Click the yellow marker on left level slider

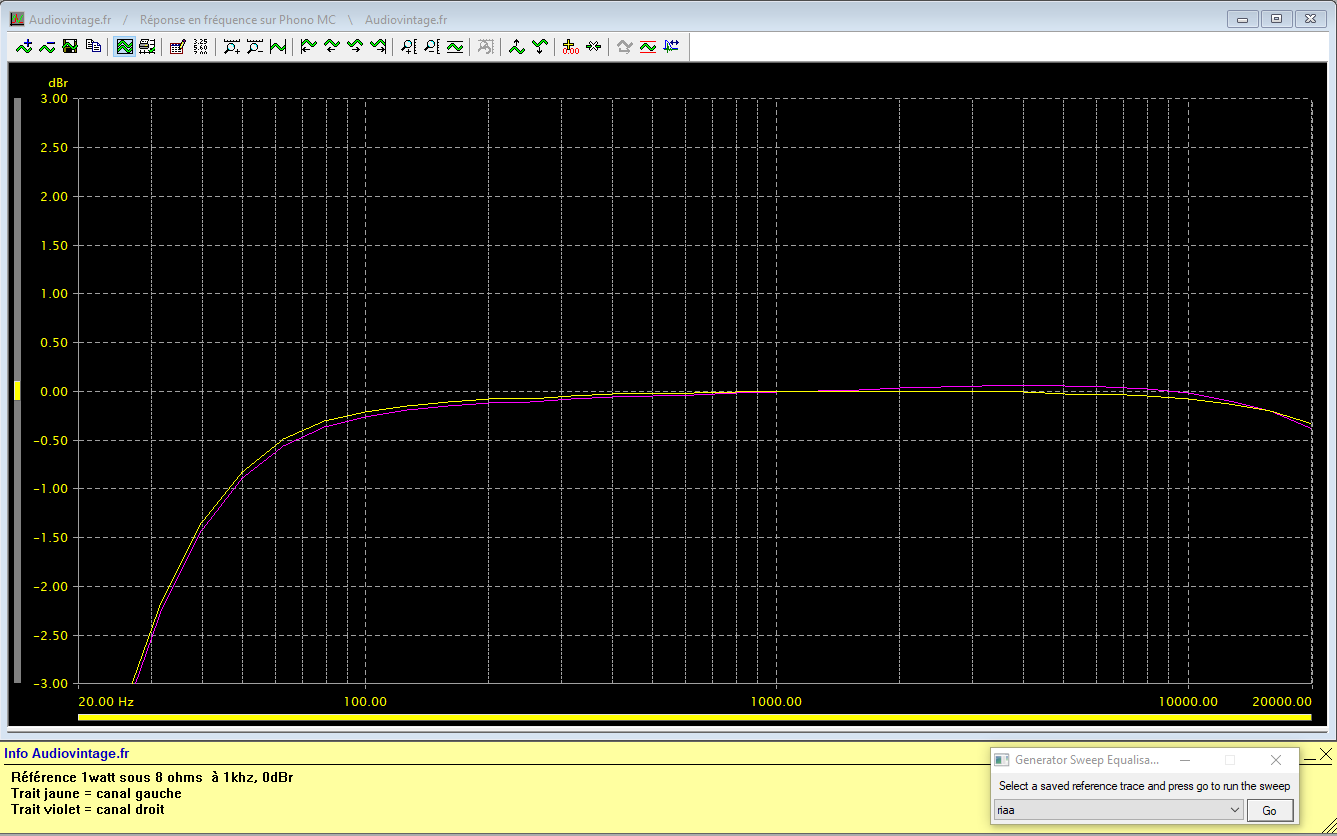click(17, 391)
